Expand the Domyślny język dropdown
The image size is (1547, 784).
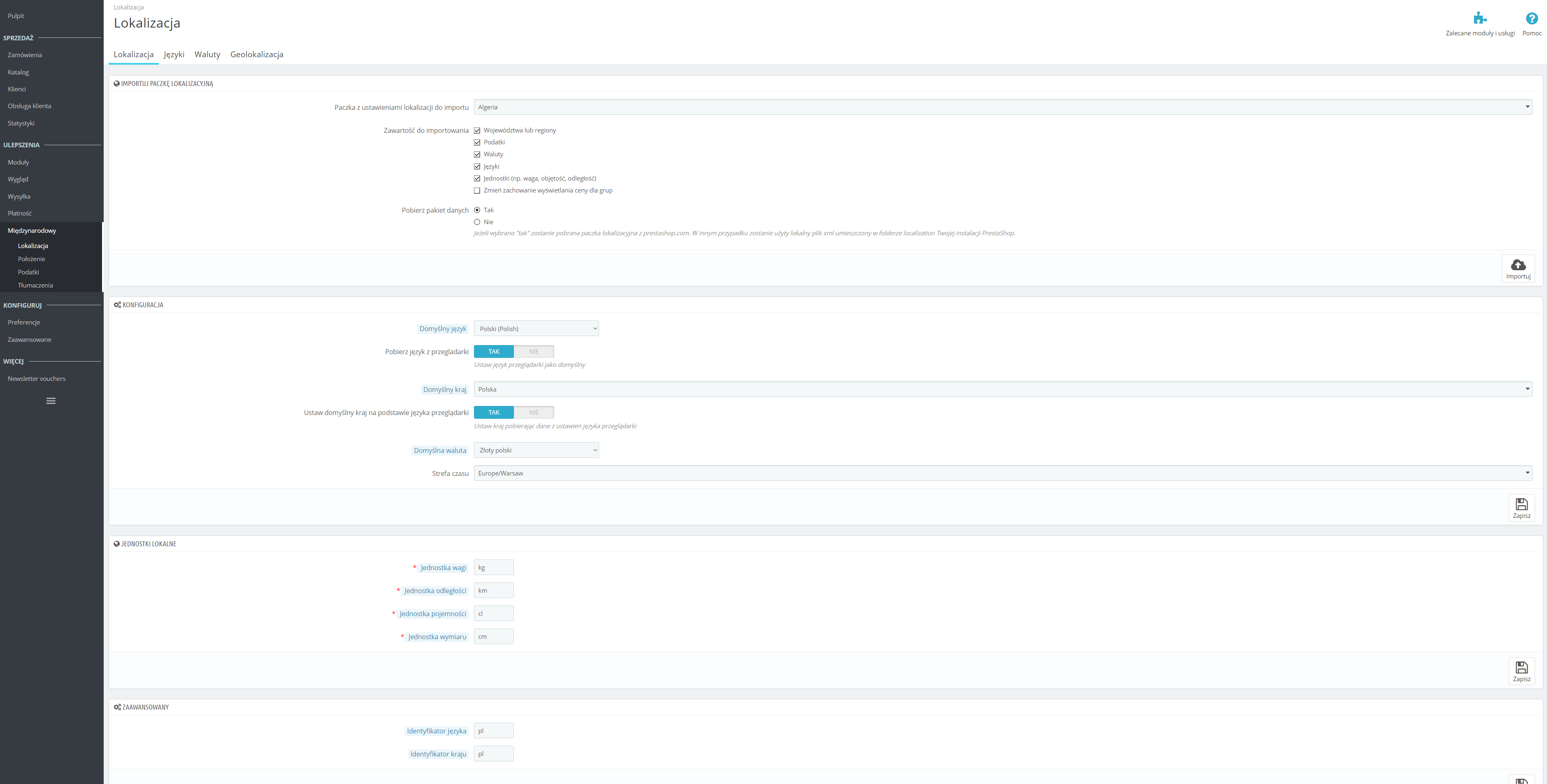(x=536, y=328)
